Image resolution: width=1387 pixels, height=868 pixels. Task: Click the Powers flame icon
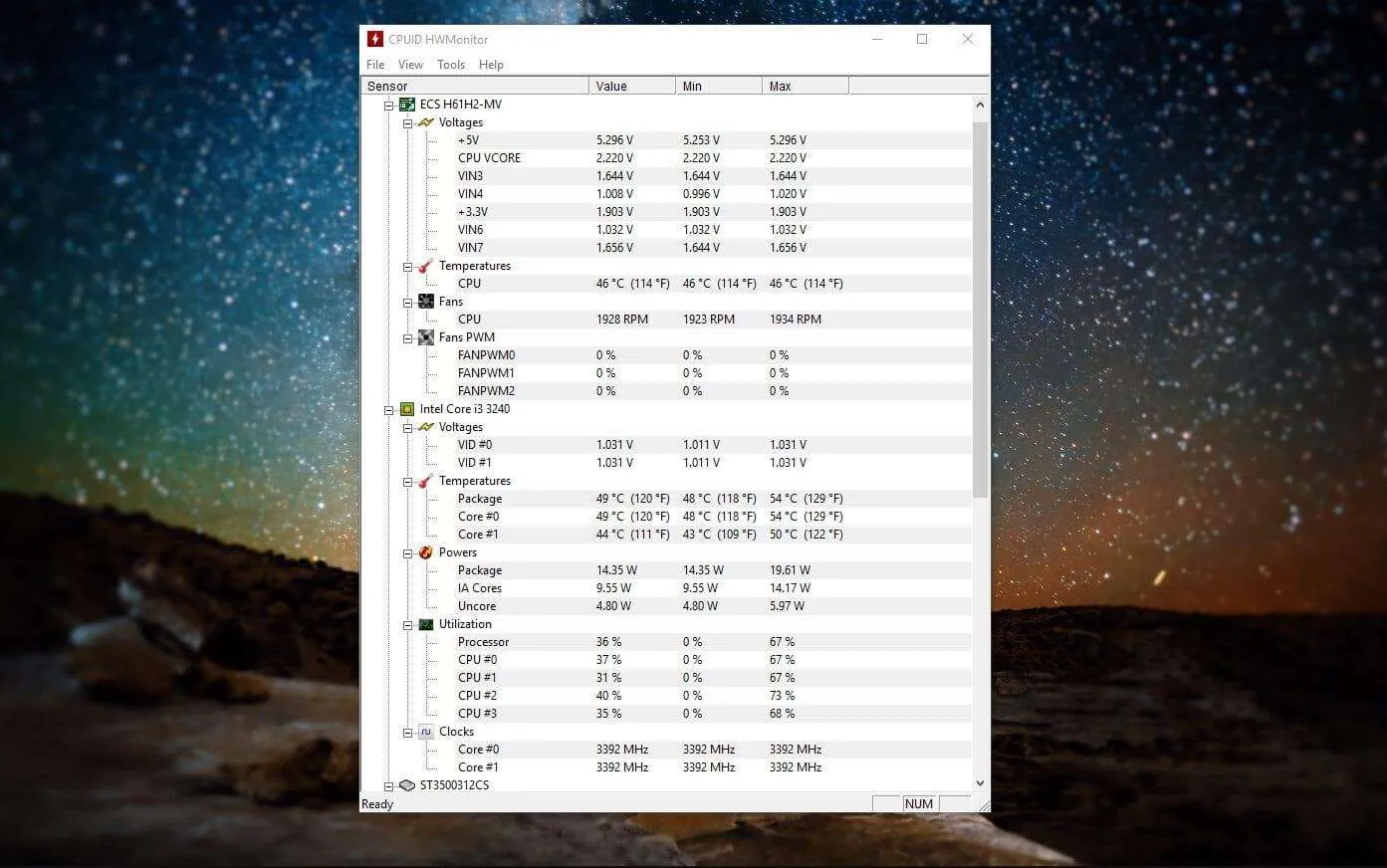click(x=426, y=552)
